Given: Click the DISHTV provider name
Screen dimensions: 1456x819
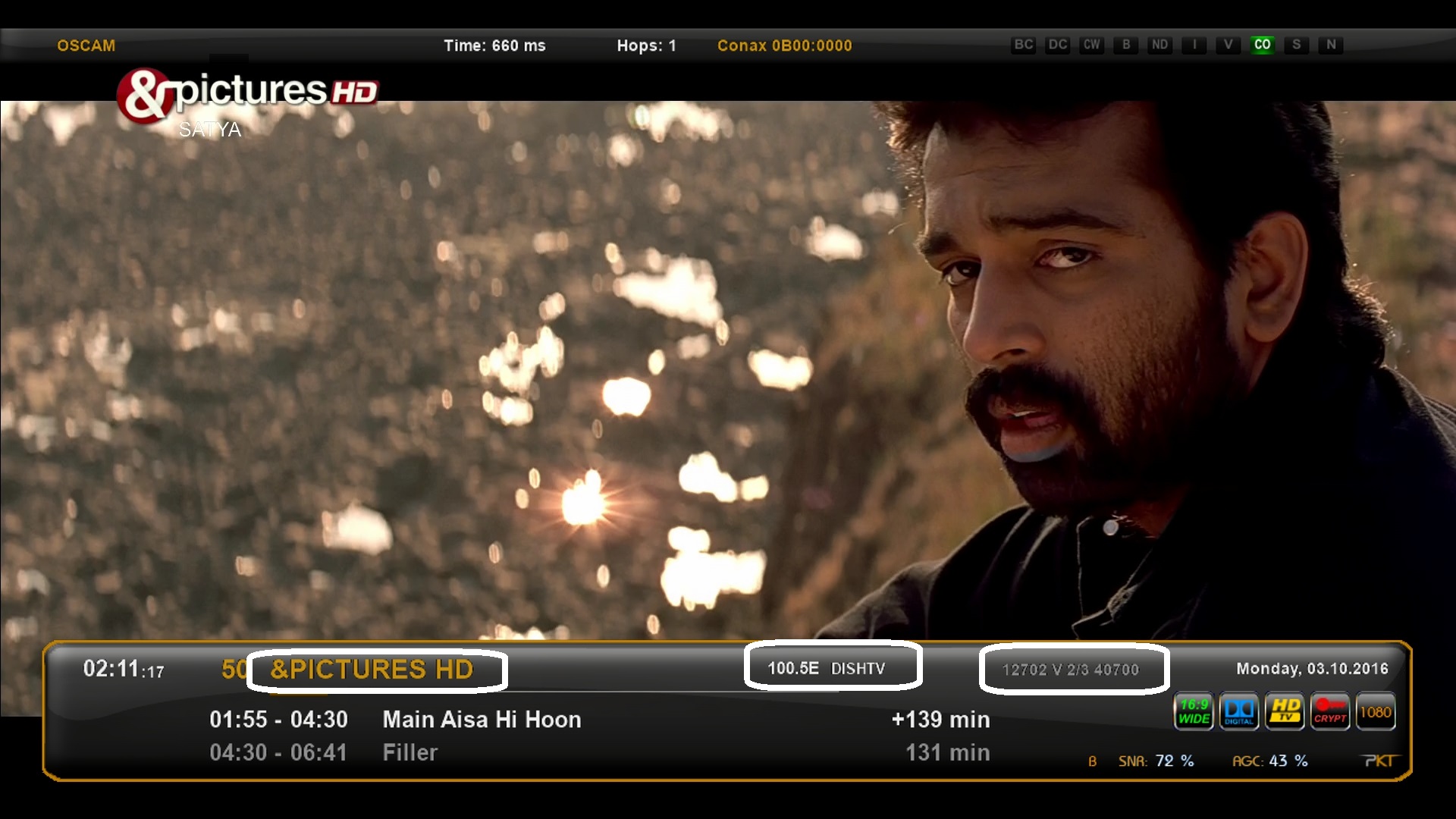Looking at the screenshot, I should pyautogui.click(x=858, y=668).
